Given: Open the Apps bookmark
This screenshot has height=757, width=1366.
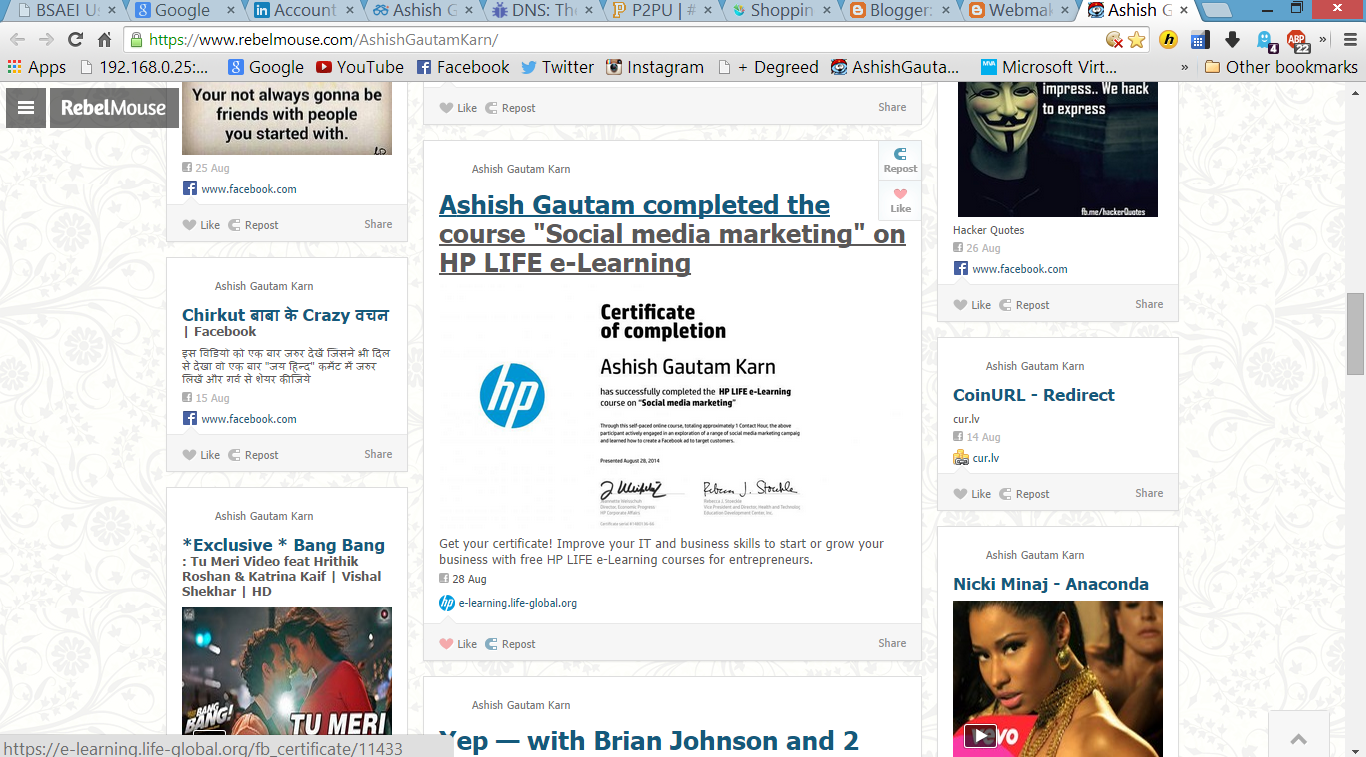Looking at the screenshot, I should tap(37, 67).
